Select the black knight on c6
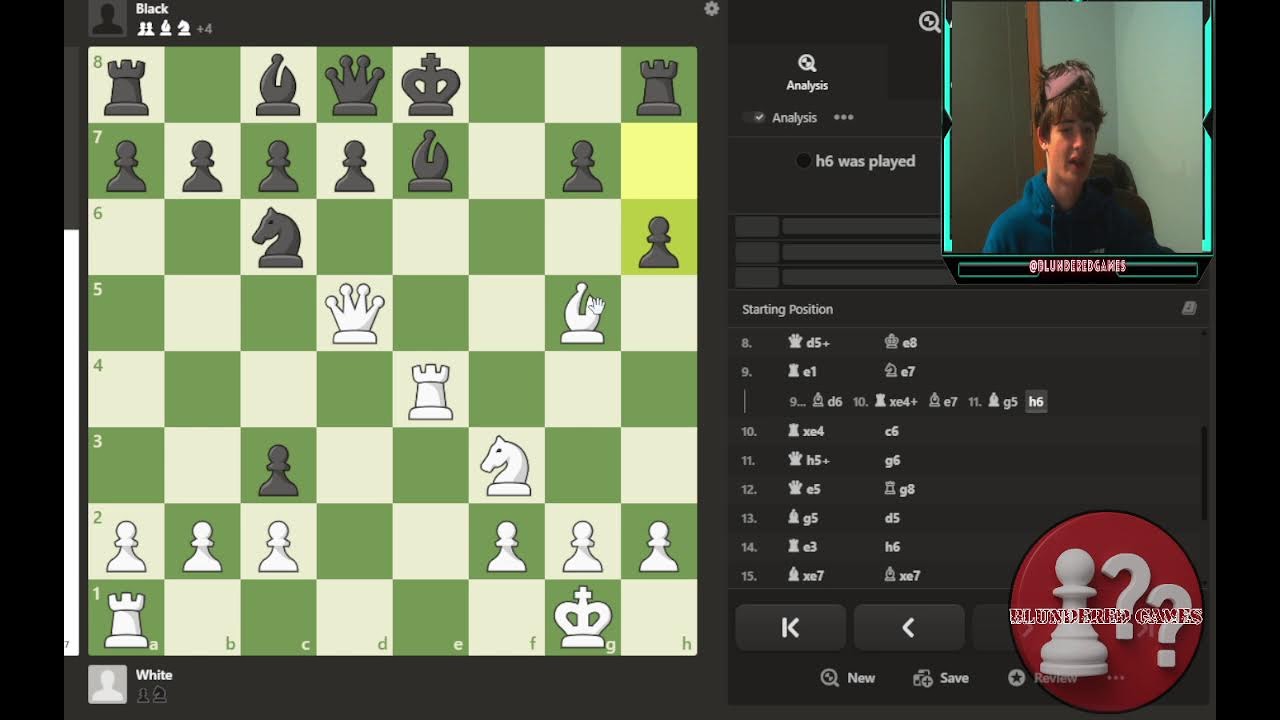This screenshot has width=1280, height=720. tap(279, 237)
